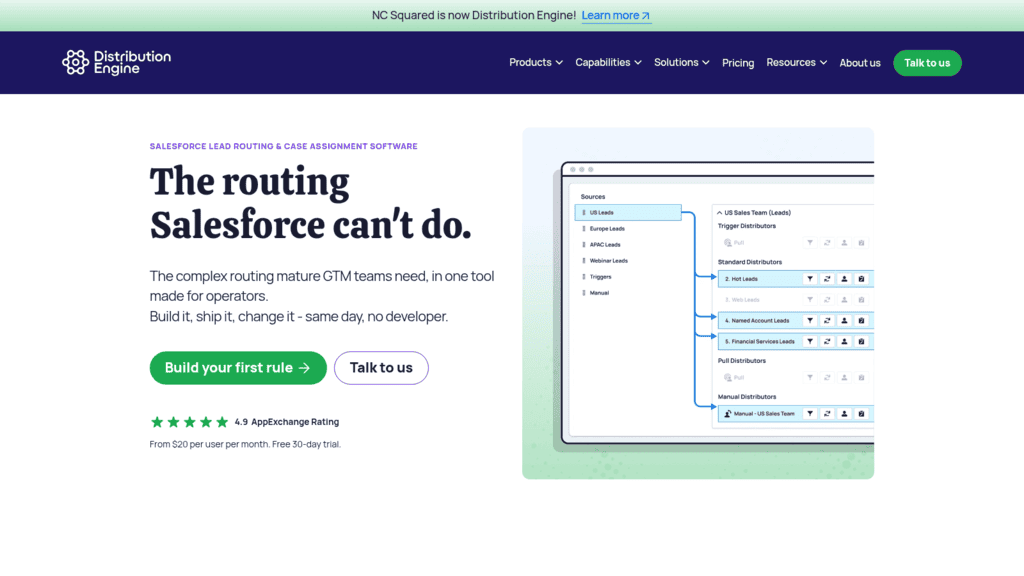
Task: Click arrow icon in Build your first rule
Action: tap(304, 368)
